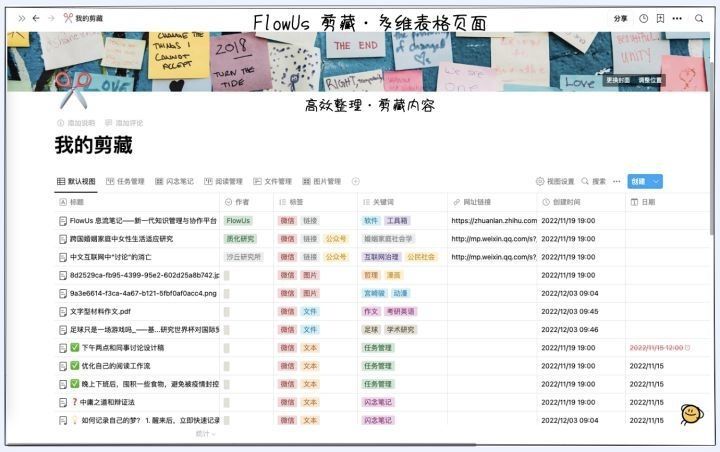Click the 宫崎骏 keyword tag
Viewport: 720px width, 452px height.
pos(374,293)
